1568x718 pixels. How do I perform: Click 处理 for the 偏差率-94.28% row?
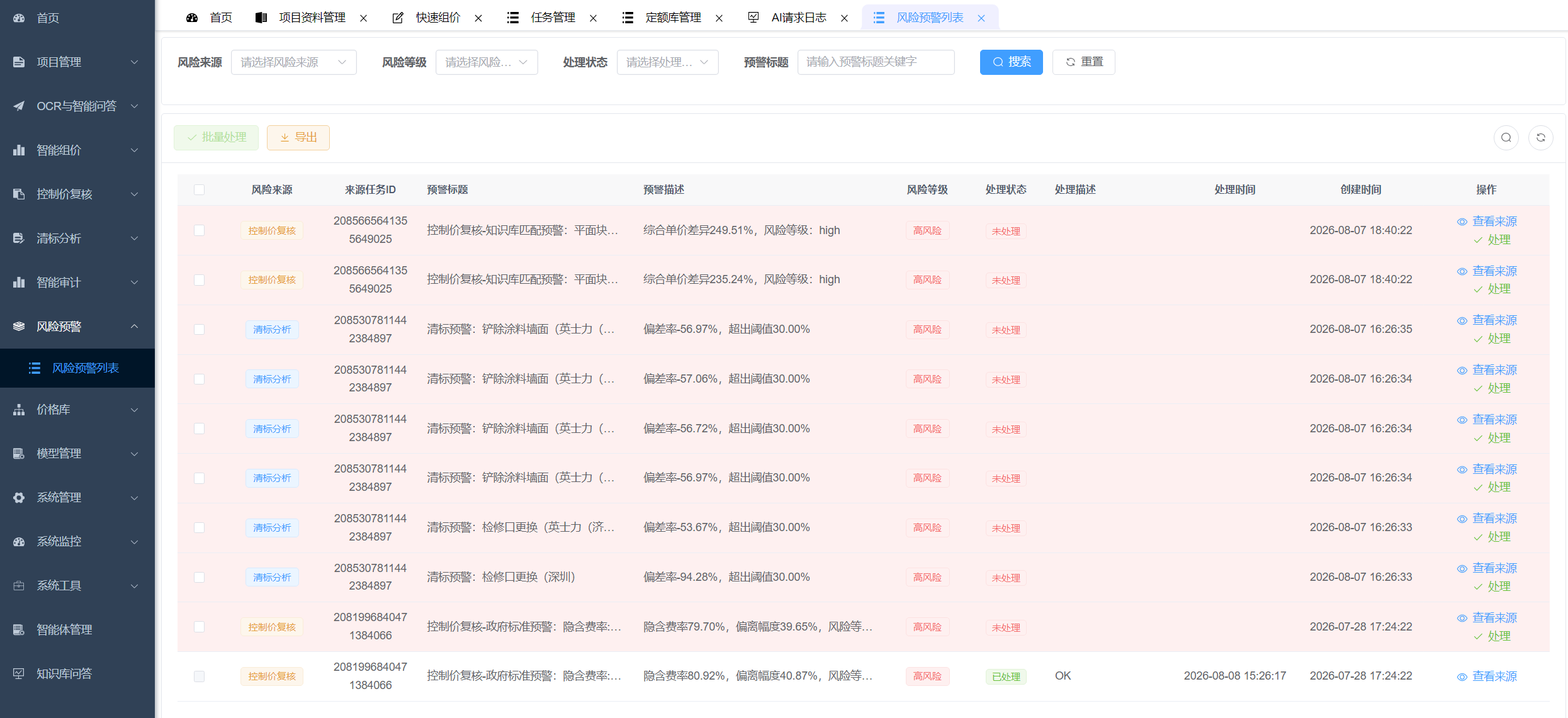(1492, 586)
